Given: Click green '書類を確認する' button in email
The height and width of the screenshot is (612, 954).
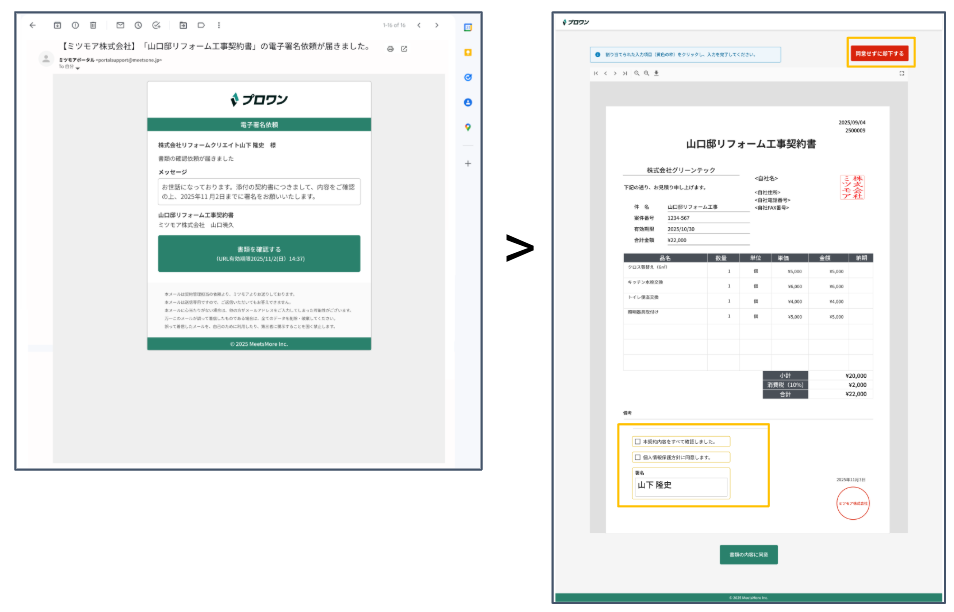Looking at the screenshot, I should [x=259, y=254].
